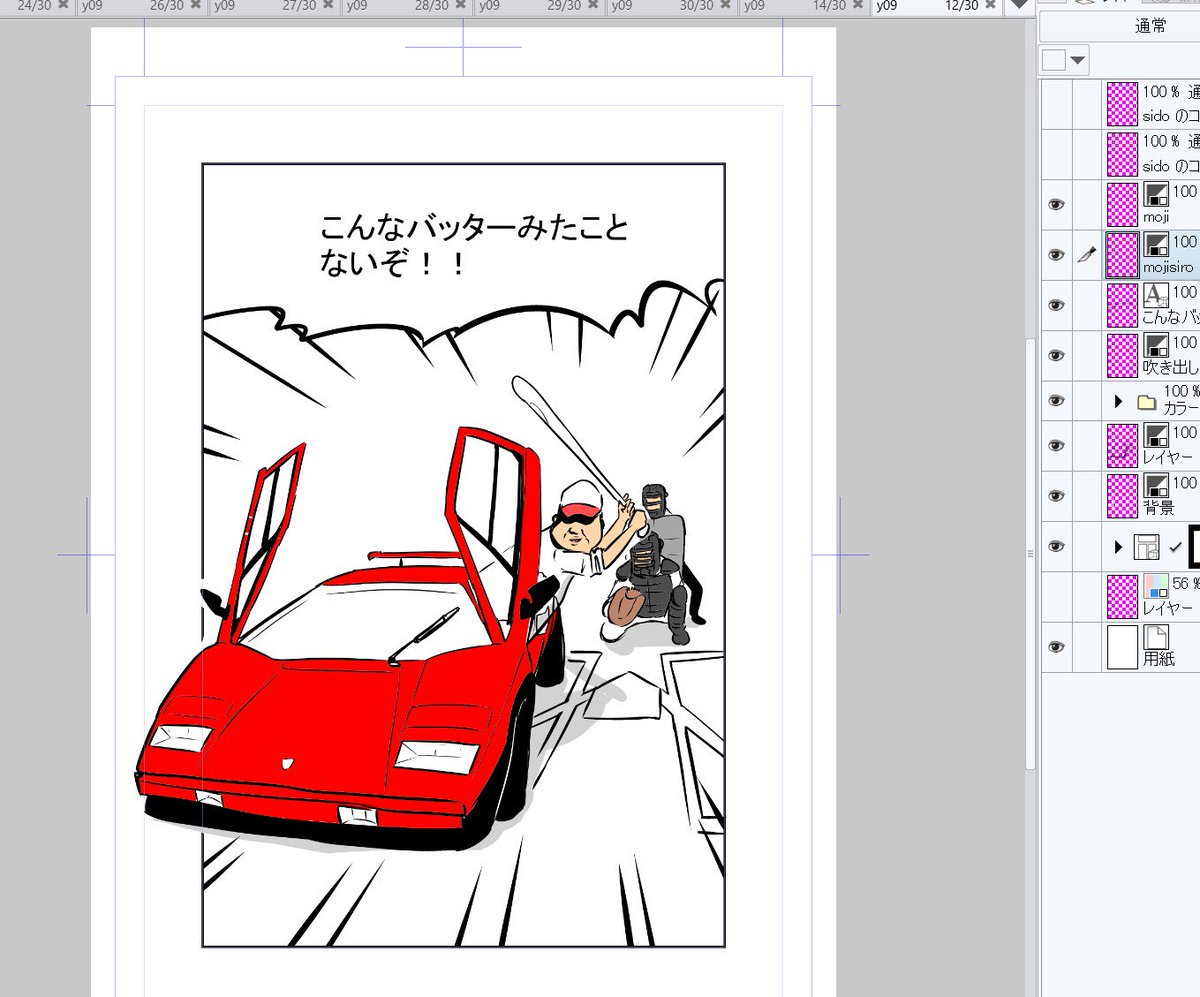
Task: Click the monochrome icon on 背景 layer
Action: (x=1156, y=484)
